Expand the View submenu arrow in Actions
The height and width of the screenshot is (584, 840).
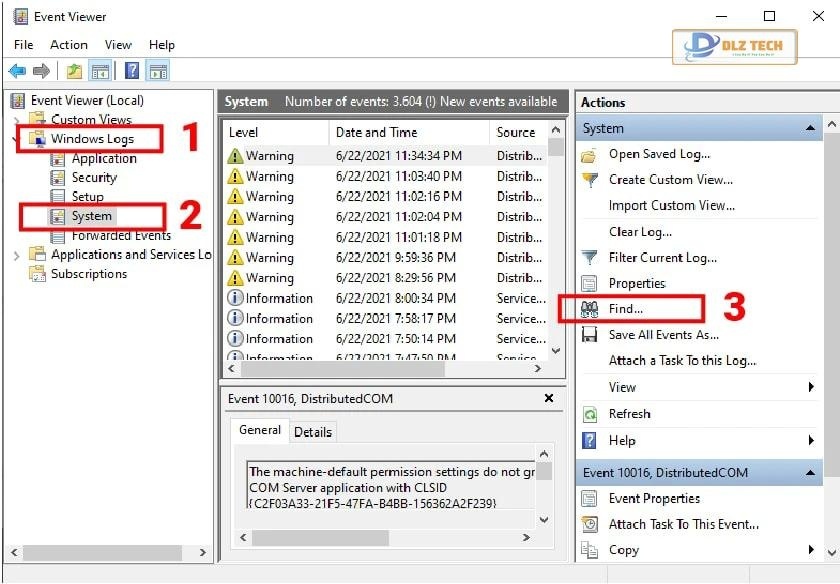(811, 387)
